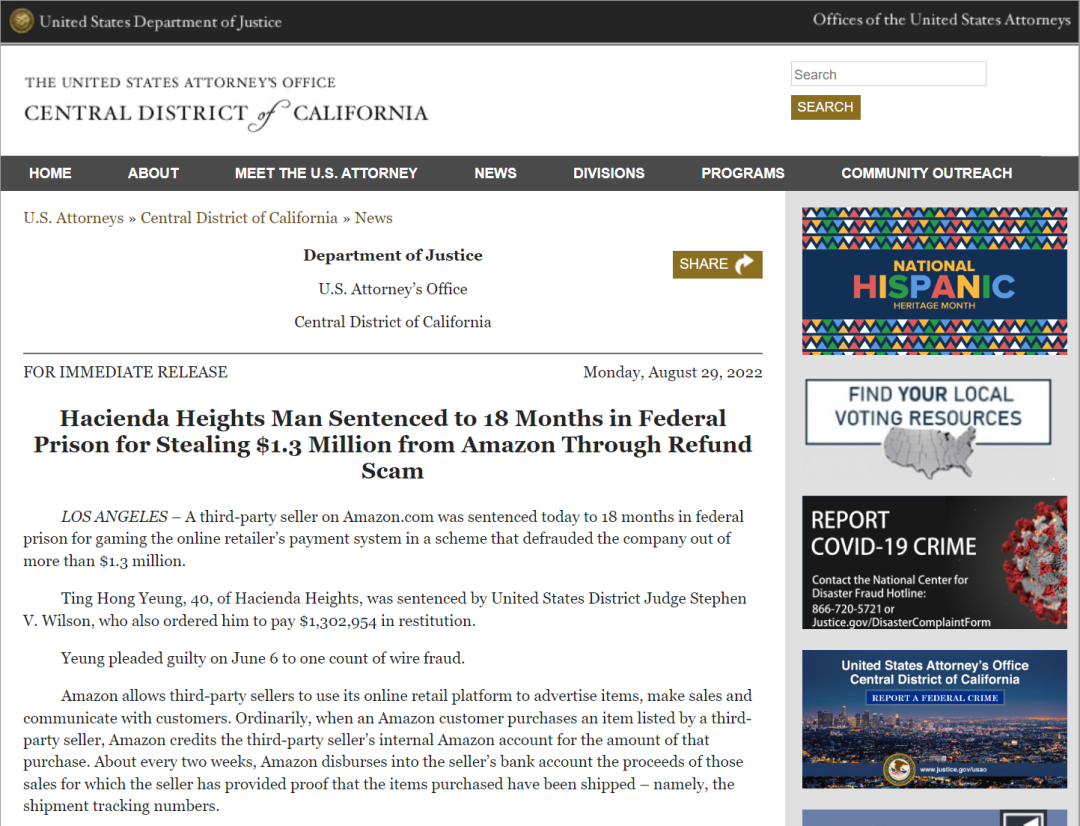Image resolution: width=1080 pixels, height=826 pixels.
Task: Click the sentence about Yeung pleading guilty
Action: tap(262, 659)
